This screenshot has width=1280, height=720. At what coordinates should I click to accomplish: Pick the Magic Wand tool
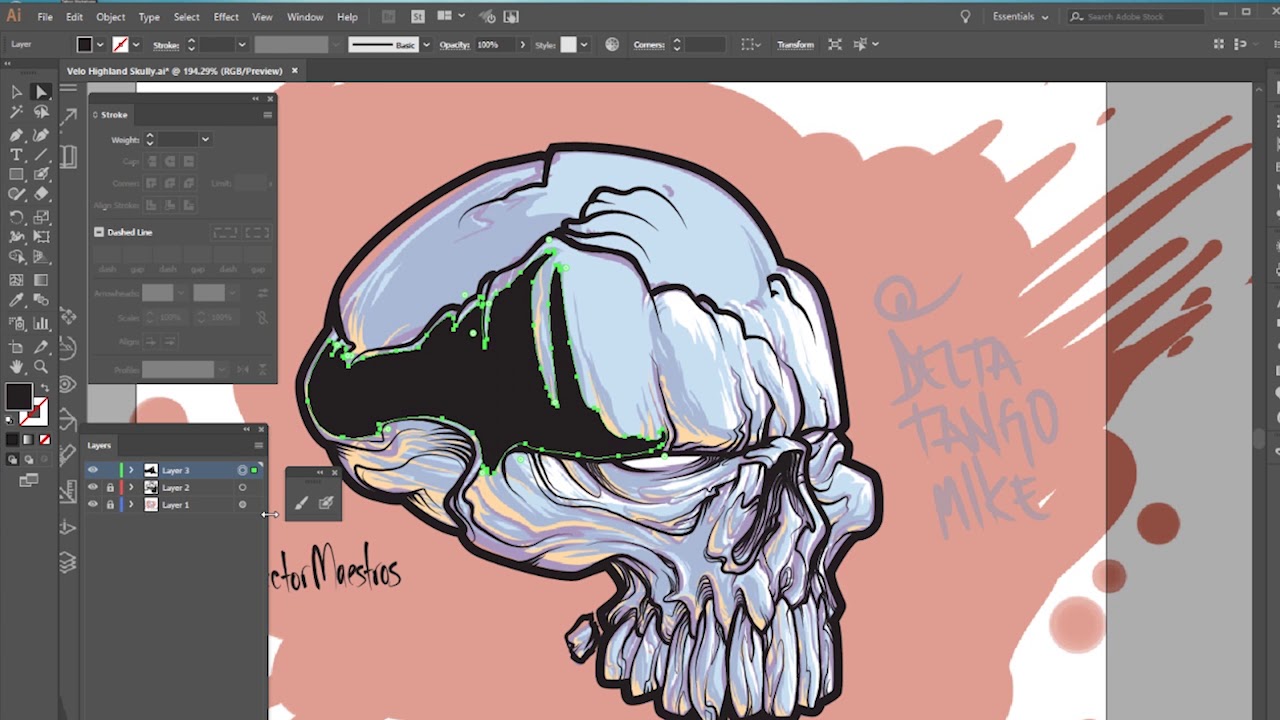tap(17, 113)
